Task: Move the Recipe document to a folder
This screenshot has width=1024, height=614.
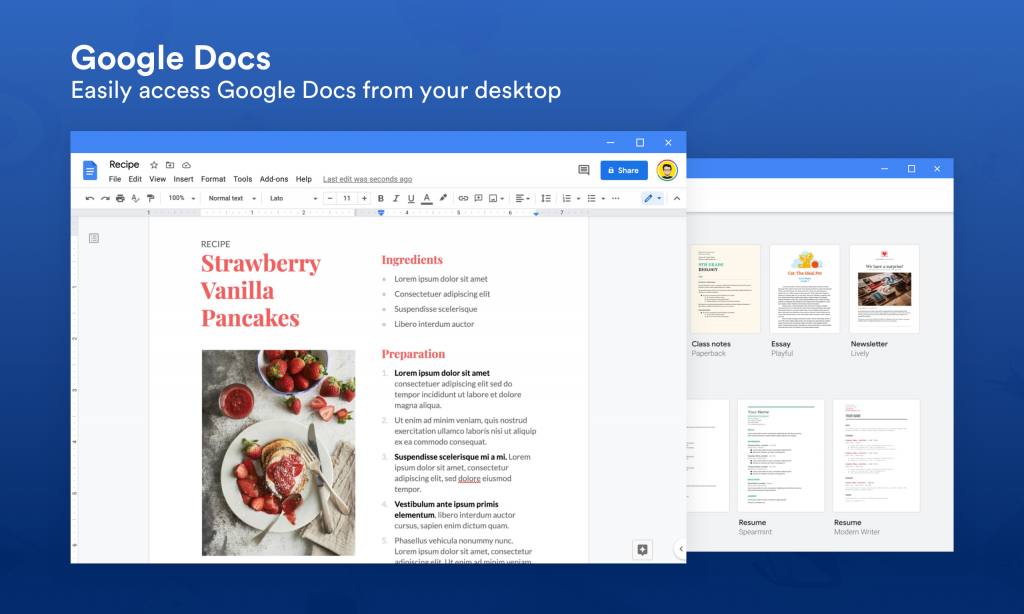Action: (170, 165)
